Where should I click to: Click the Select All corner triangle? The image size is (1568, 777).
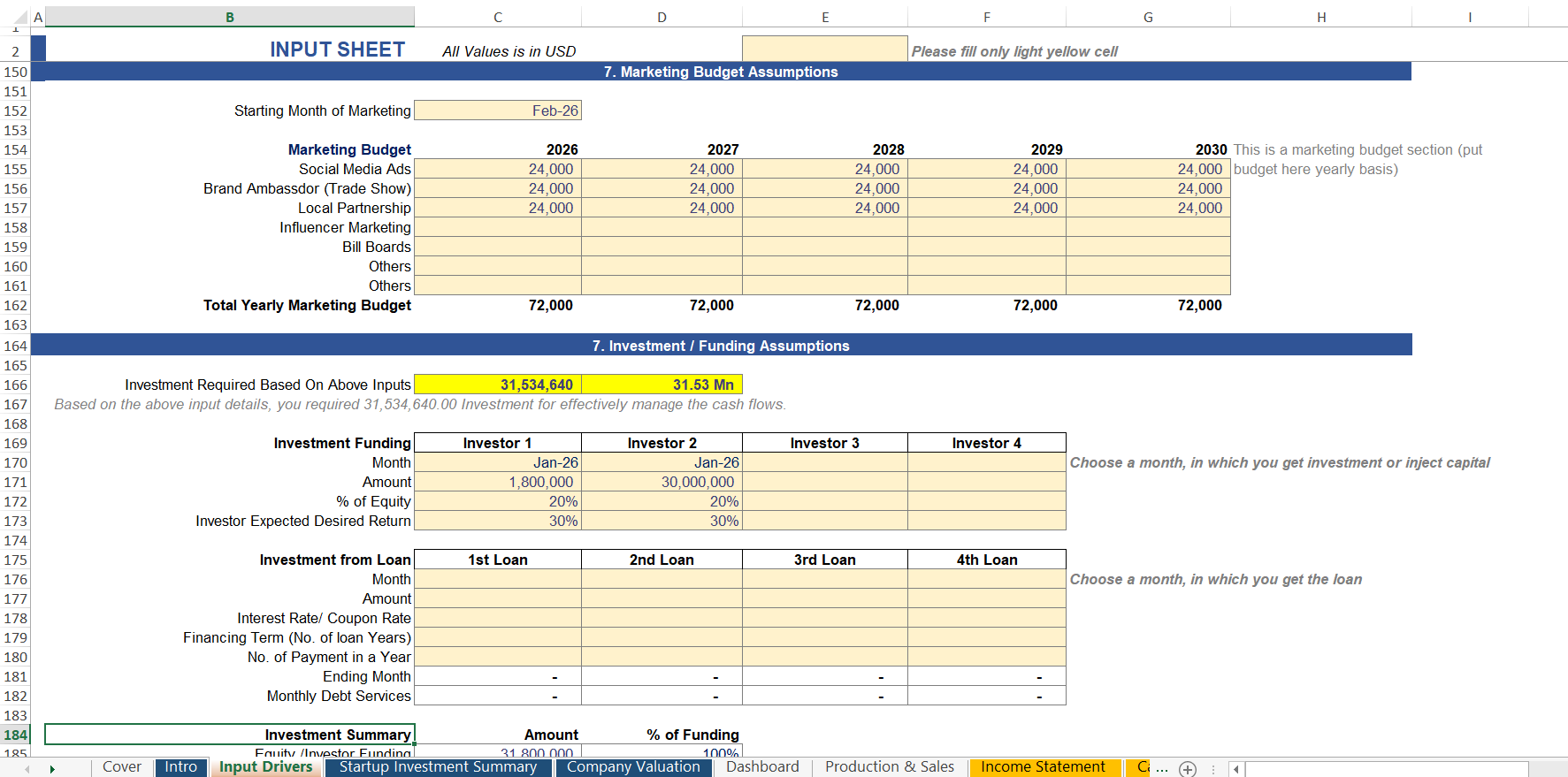pyautogui.click(x=20, y=17)
